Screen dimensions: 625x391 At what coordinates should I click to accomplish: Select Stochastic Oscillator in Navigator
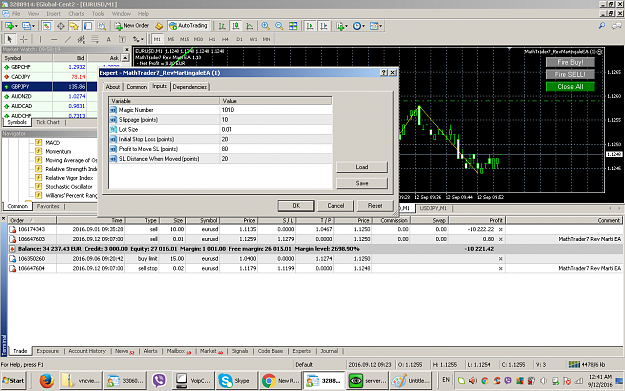click(x=69, y=187)
